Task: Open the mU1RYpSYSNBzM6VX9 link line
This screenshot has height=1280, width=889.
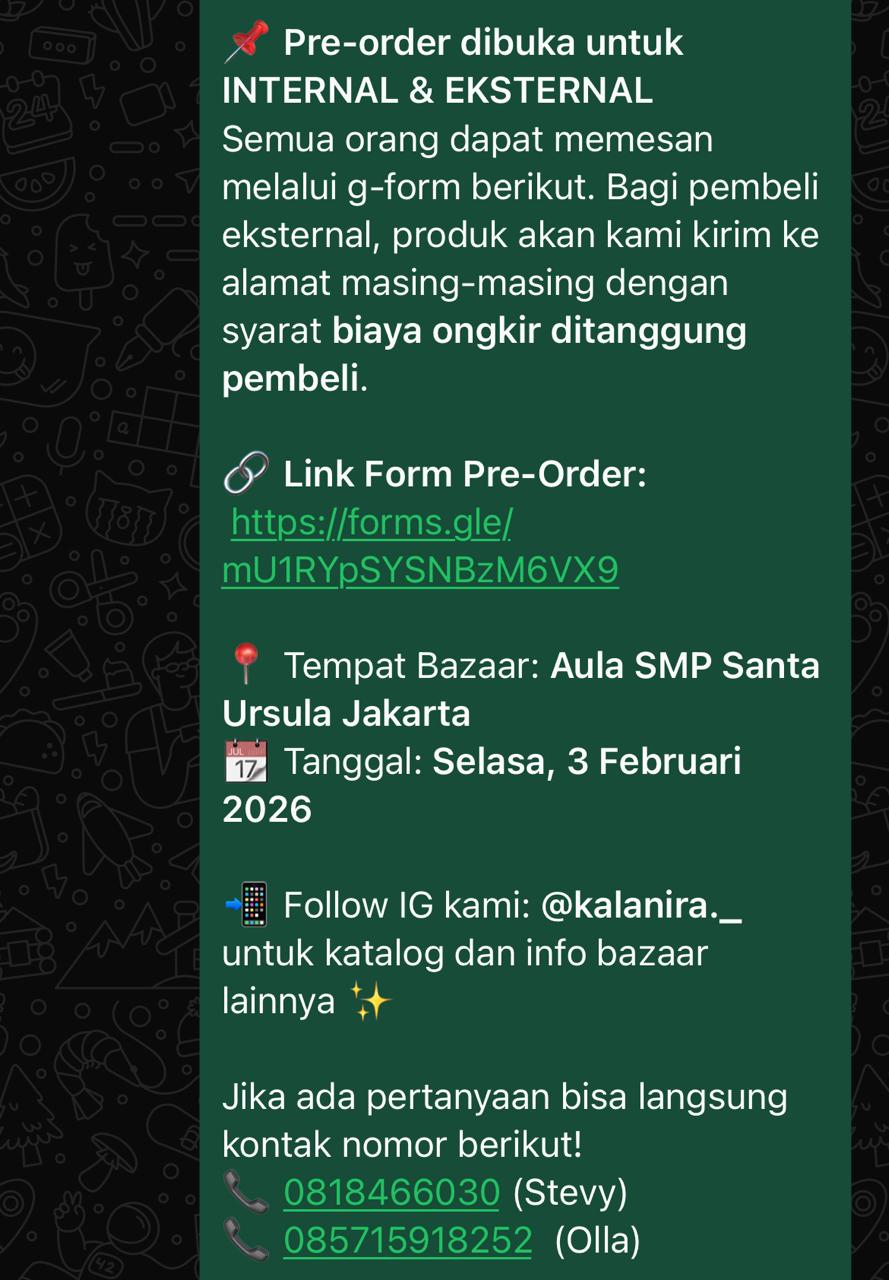Action: pos(420,570)
